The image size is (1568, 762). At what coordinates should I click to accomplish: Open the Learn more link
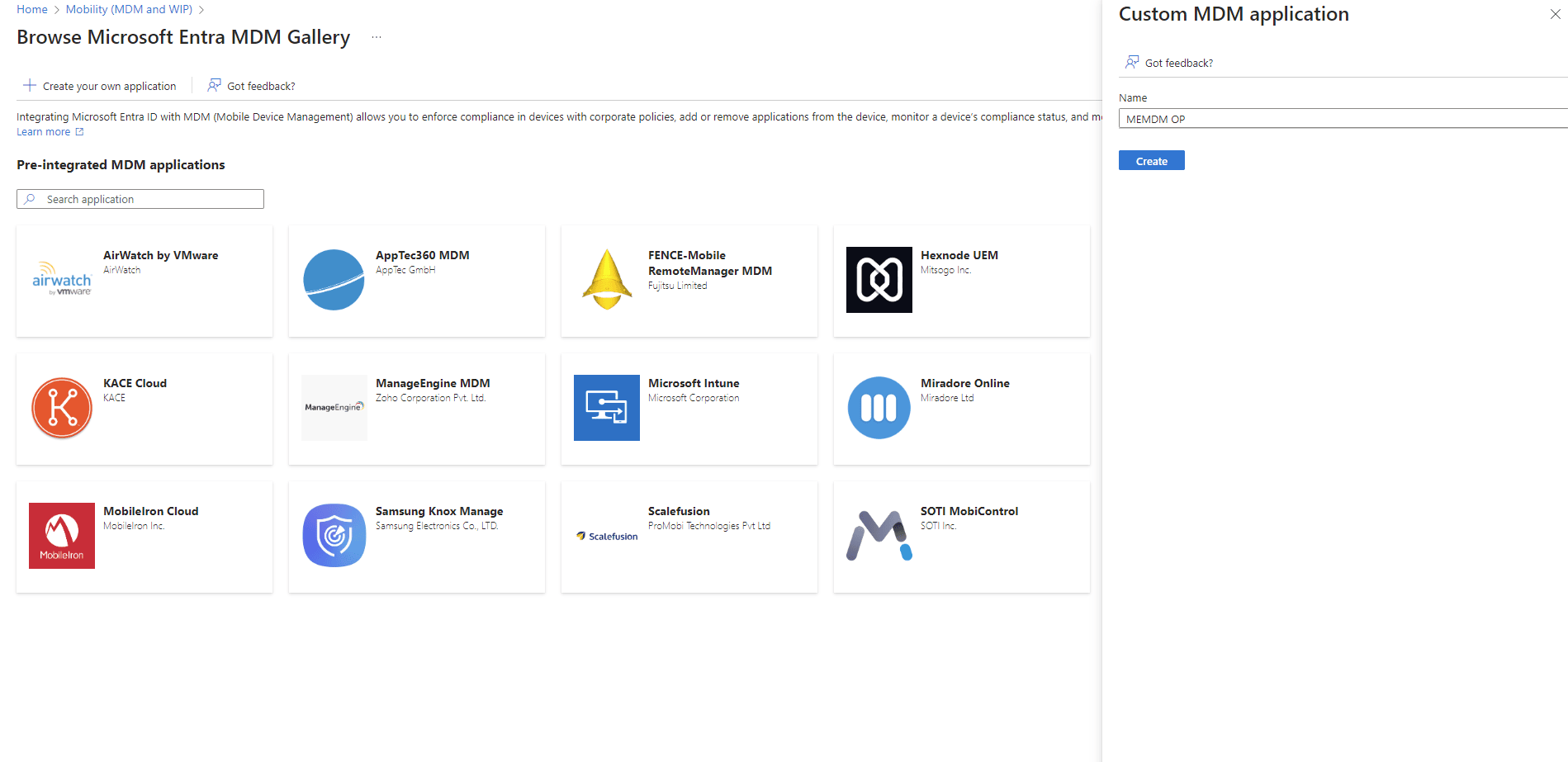pyautogui.click(x=44, y=132)
